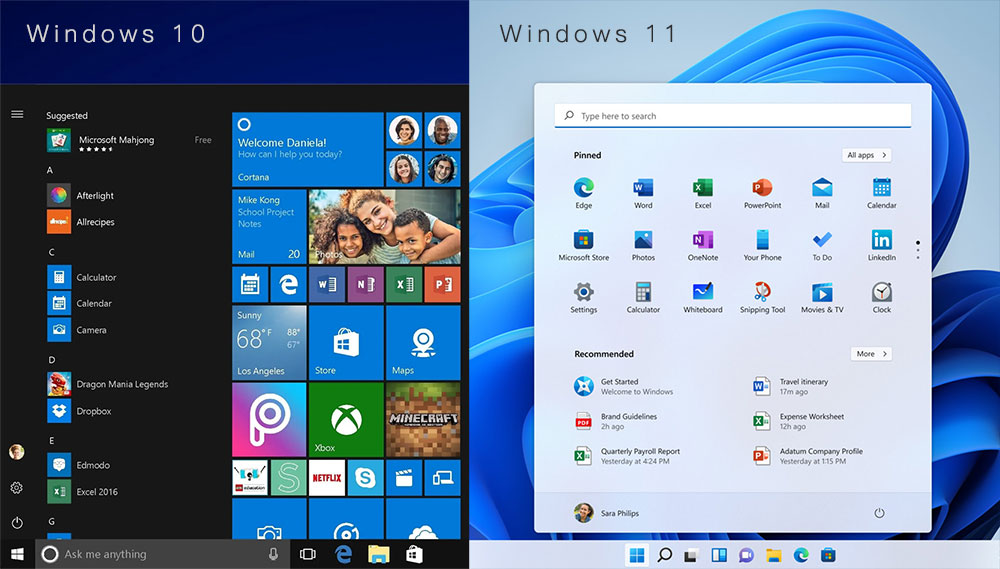
Task: Launch Whiteboard pinned app
Action: [703, 297]
